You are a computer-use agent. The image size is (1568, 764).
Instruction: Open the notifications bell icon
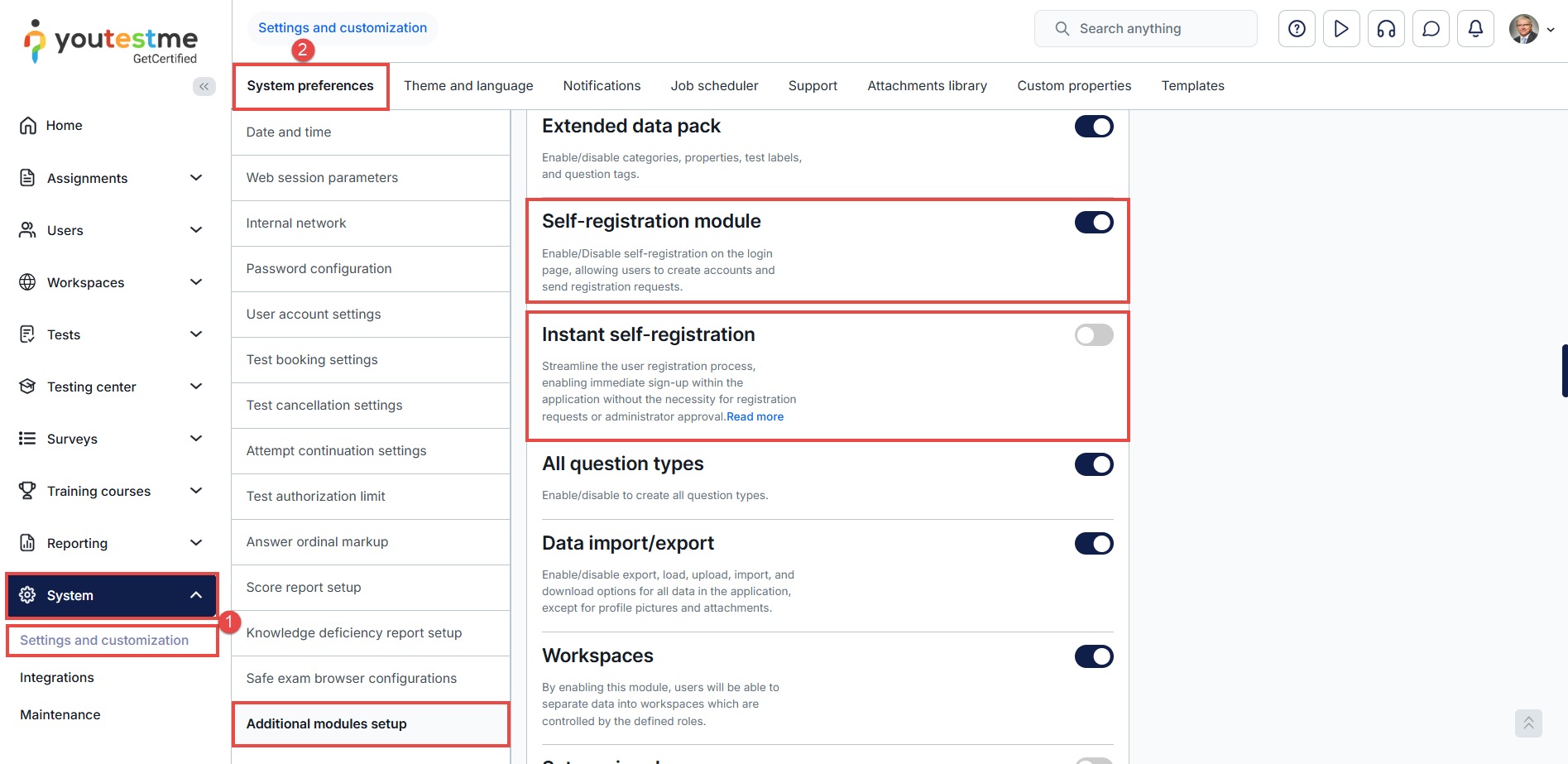tap(1475, 29)
